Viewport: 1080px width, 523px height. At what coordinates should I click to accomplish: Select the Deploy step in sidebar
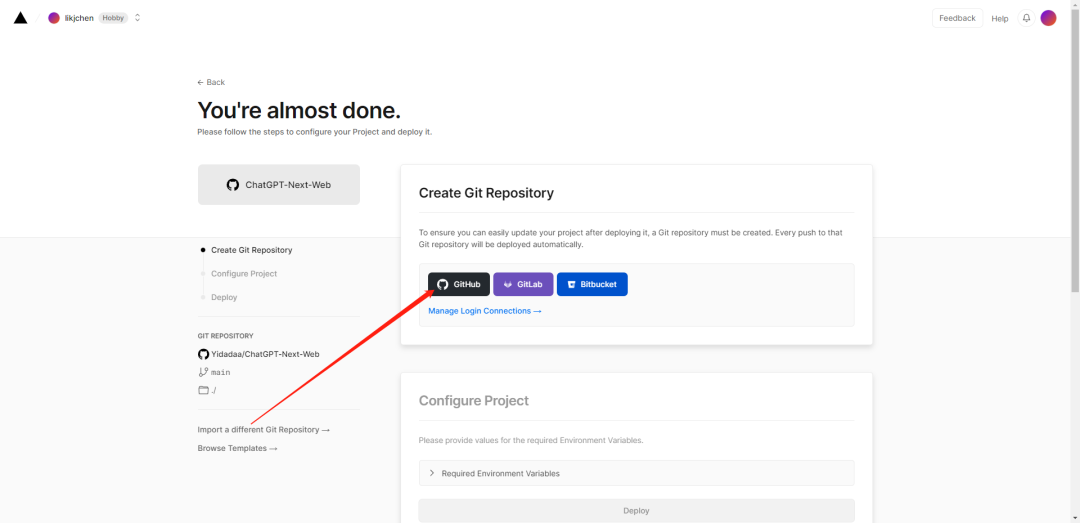click(224, 297)
